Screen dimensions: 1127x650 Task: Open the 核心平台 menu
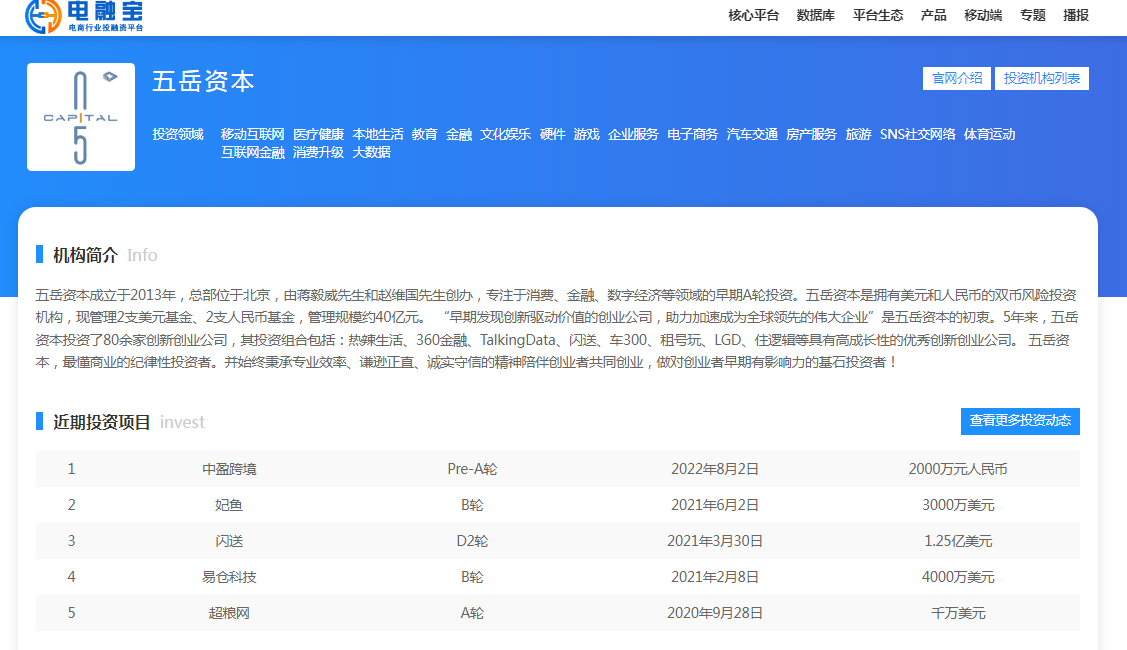click(753, 16)
